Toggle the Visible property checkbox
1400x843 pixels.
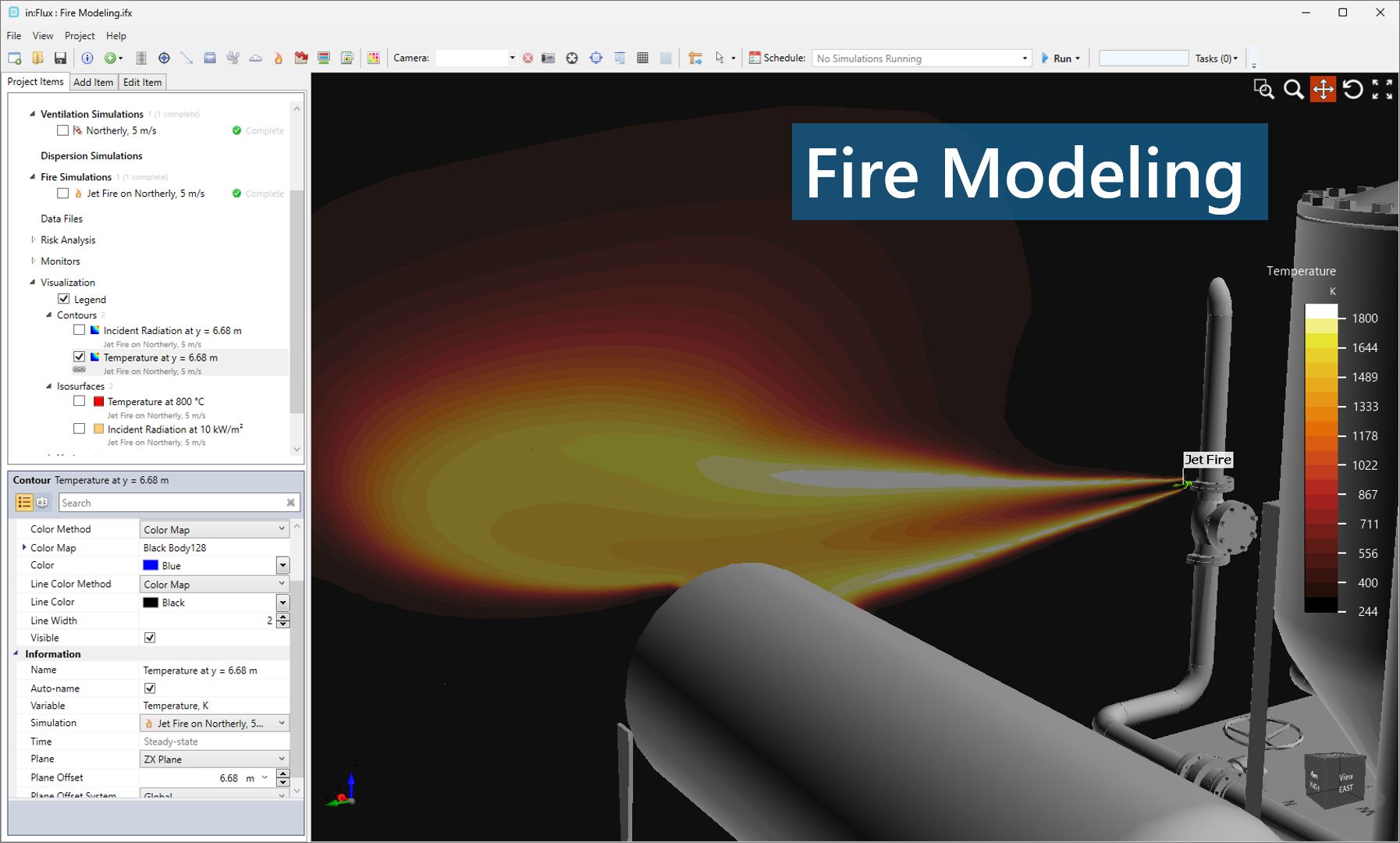pyautogui.click(x=150, y=638)
